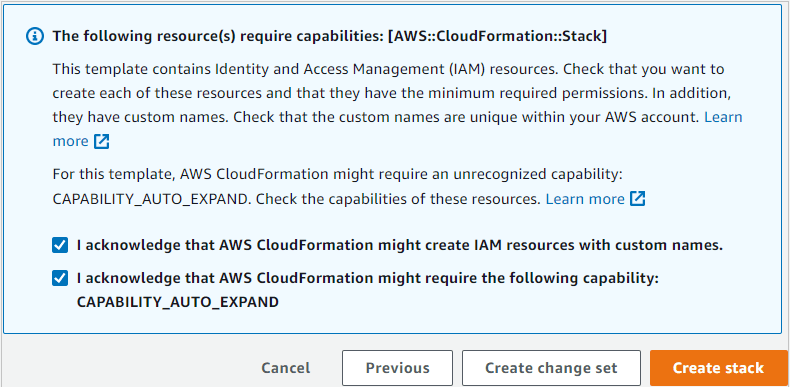The width and height of the screenshot is (790, 387).
Task: Click label 'I acknowledge... IAM resources with custom names'
Action: click(400, 245)
